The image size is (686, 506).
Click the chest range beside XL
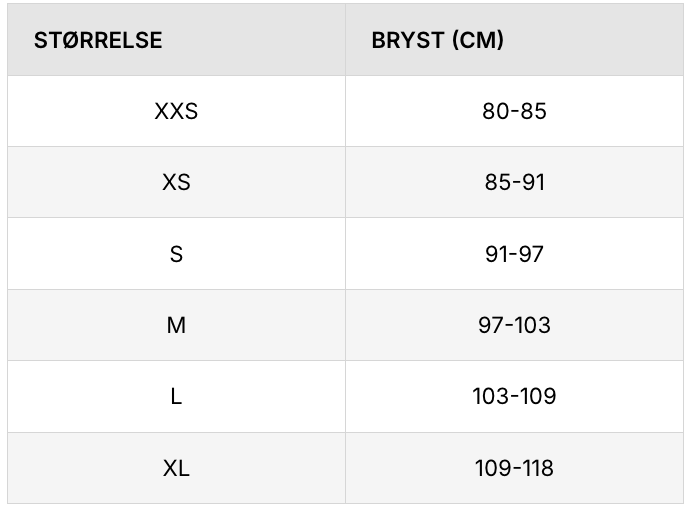514,468
